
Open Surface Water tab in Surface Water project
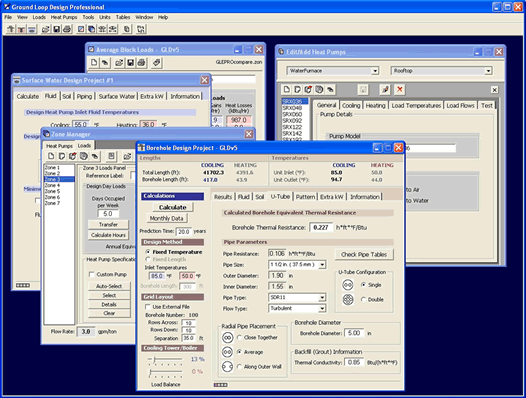pyautogui.click(x=116, y=96)
